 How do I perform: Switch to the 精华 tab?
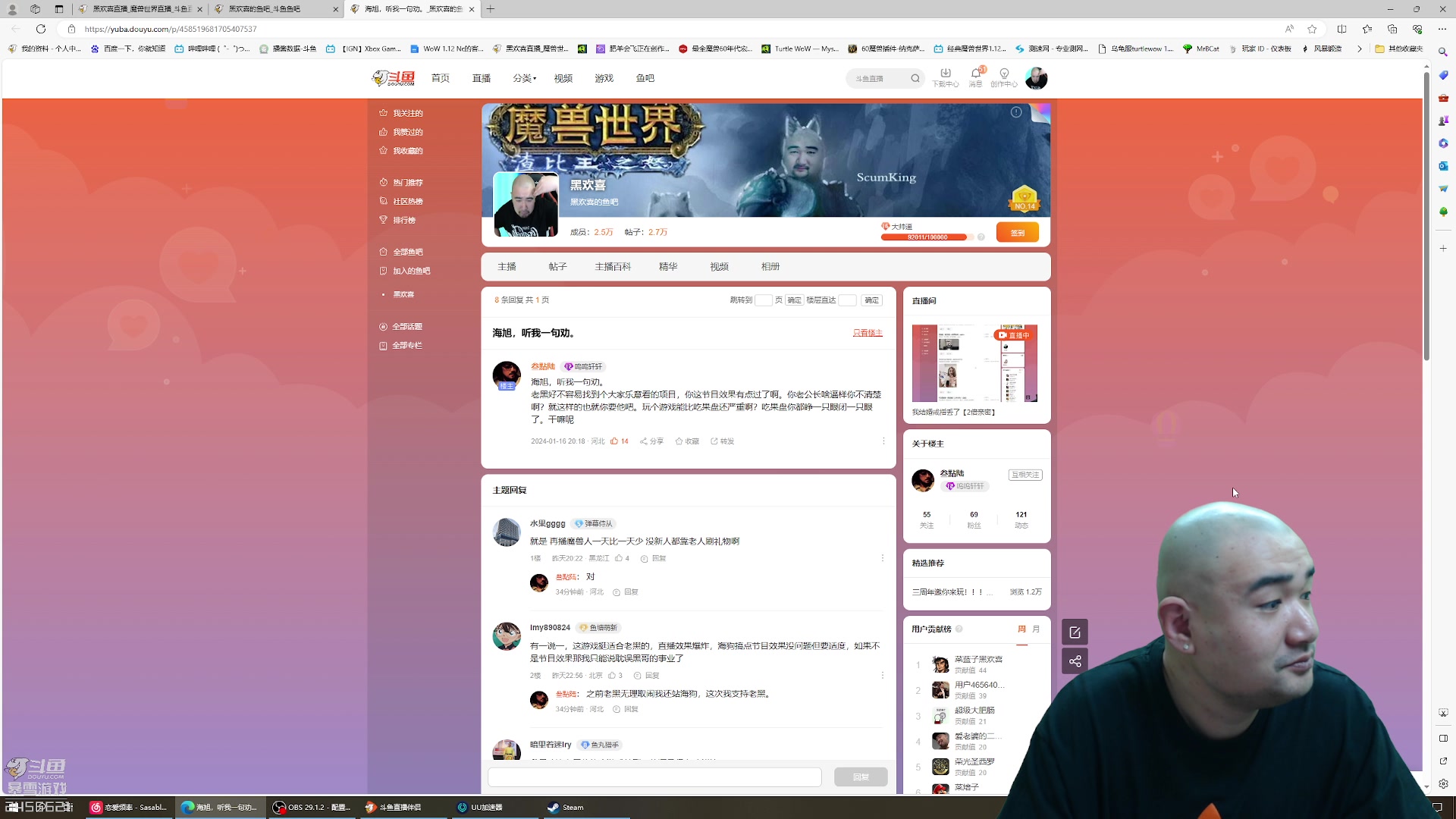click(668, 266)
